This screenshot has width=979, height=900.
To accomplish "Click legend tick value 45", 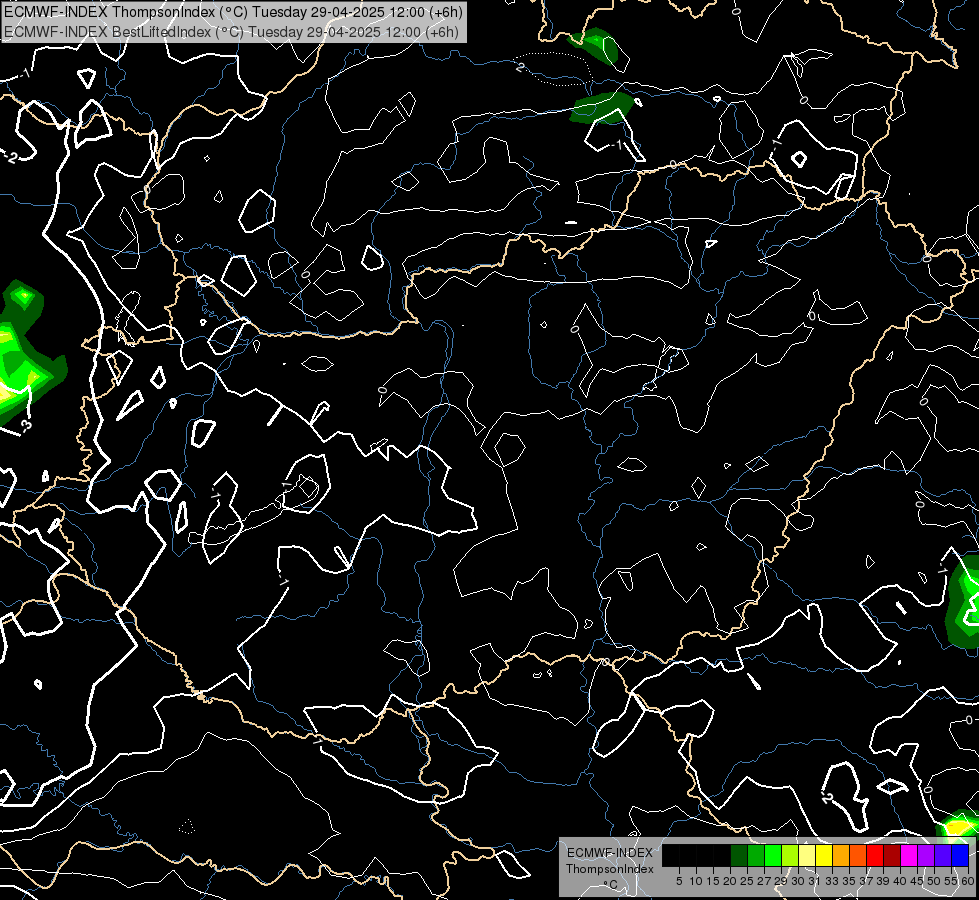I will pos(917,881).
